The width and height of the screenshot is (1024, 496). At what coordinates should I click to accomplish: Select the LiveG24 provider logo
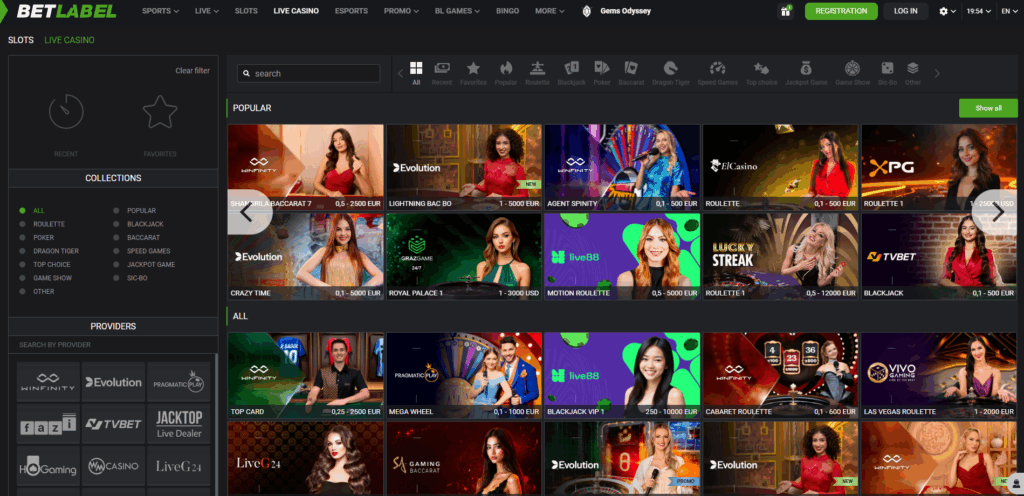pyautogui.click(x=179, y=466)
